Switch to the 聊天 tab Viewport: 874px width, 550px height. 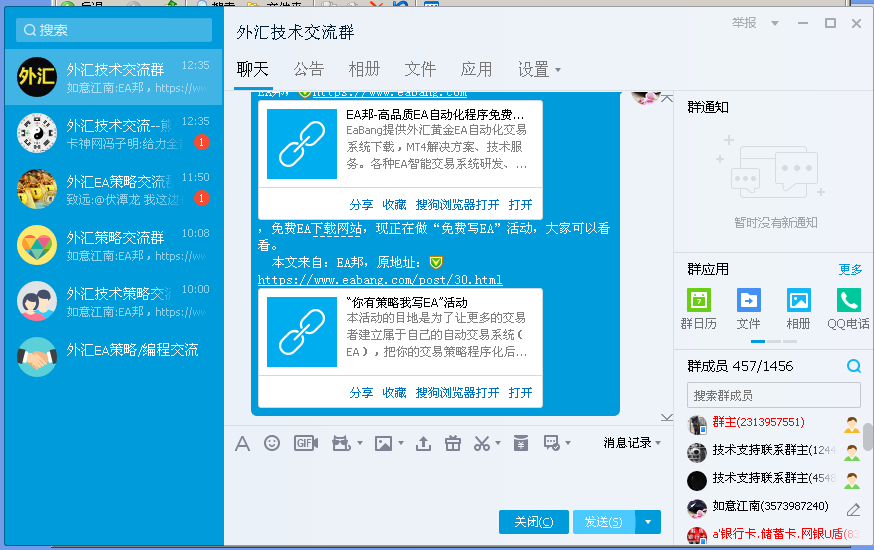(x=253, y=70)
